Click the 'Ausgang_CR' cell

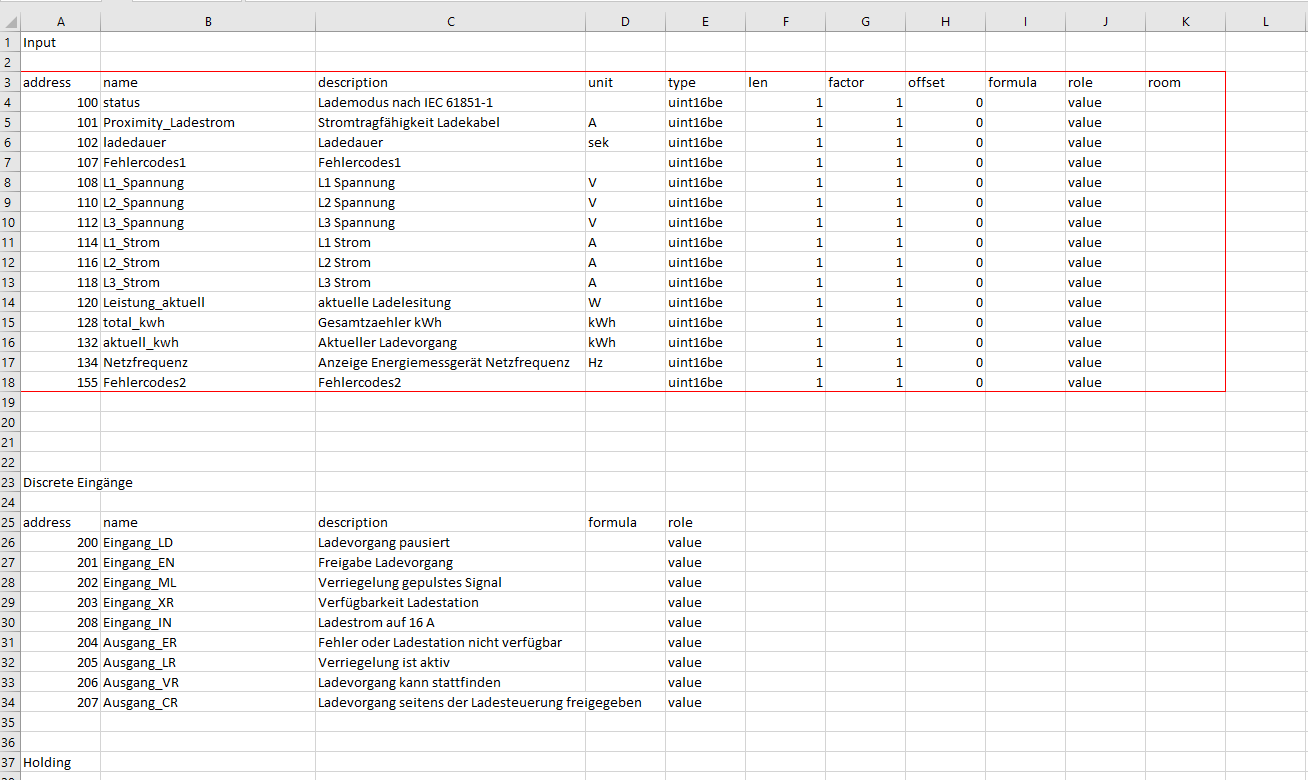tap(208, 702)
